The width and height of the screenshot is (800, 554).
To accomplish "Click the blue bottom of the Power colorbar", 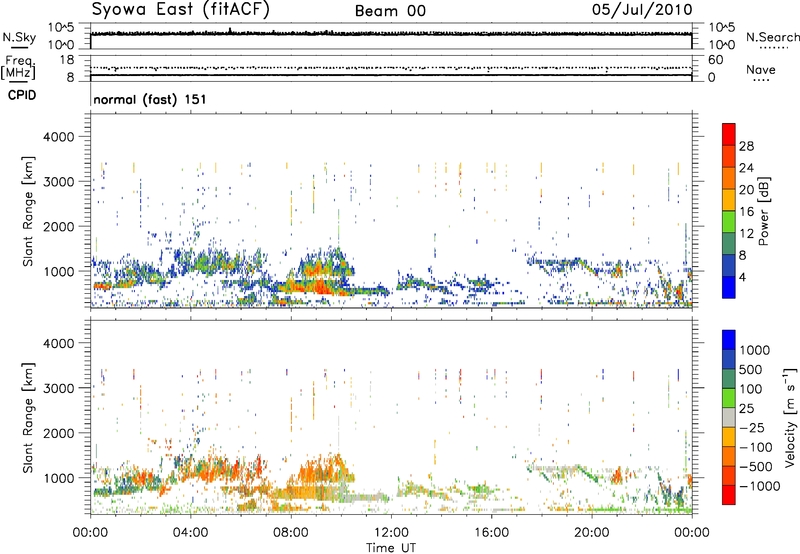I will [x=729, y=287].
